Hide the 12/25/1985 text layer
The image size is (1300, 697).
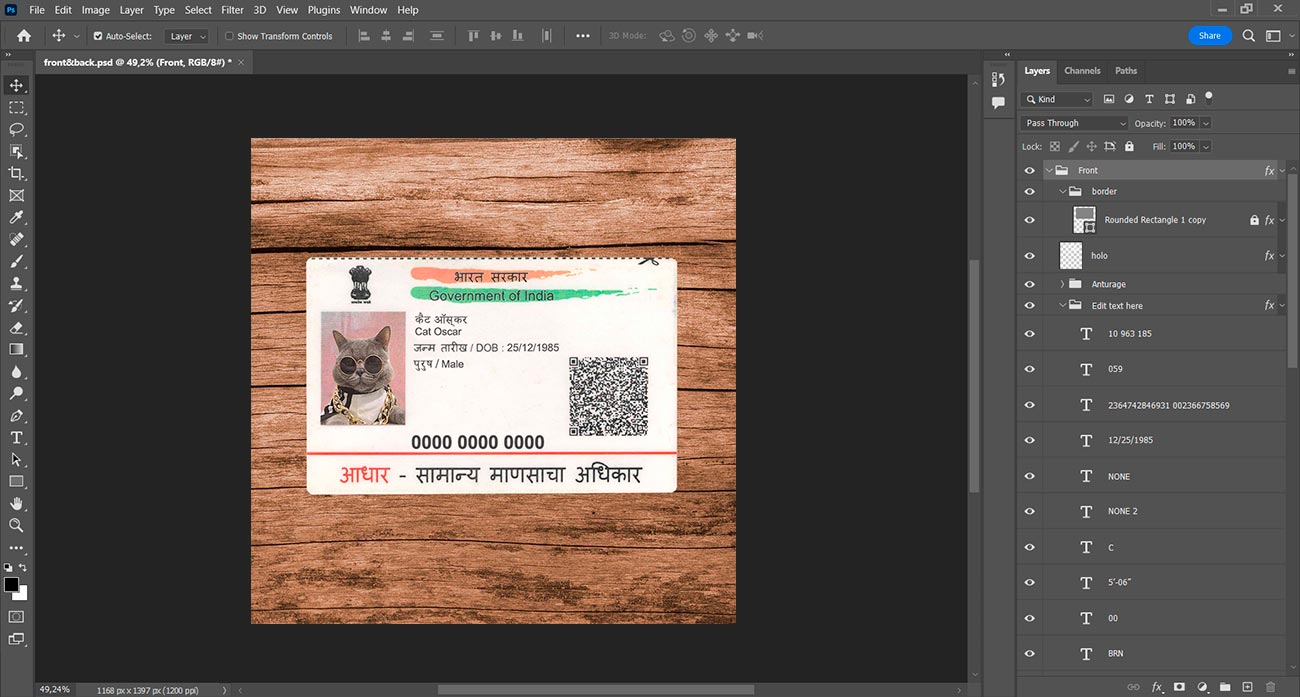[1030, 440]
